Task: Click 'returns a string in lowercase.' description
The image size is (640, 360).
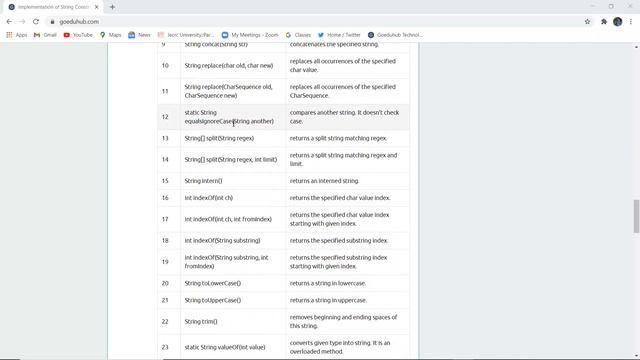Action: (328, 283)
